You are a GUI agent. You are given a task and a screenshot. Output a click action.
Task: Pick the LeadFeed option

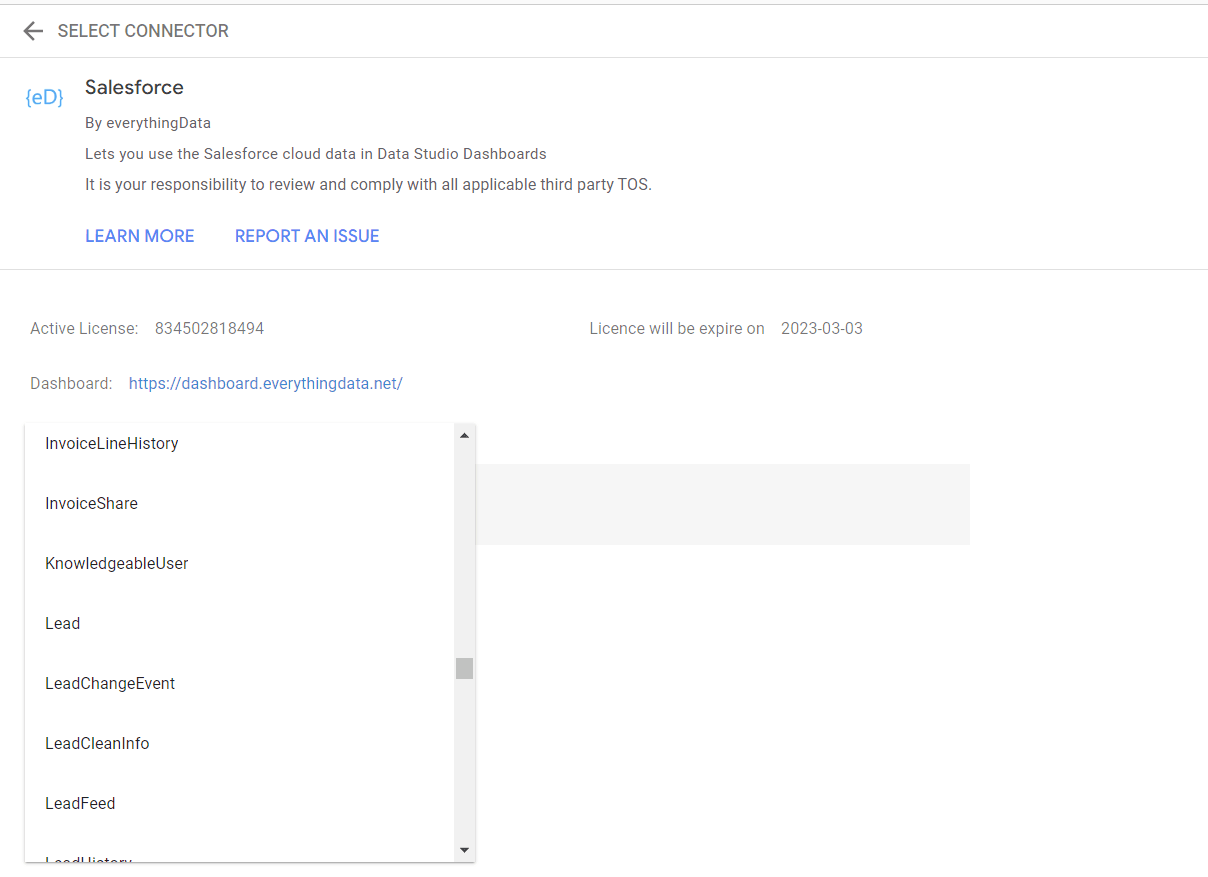(80, 803)
